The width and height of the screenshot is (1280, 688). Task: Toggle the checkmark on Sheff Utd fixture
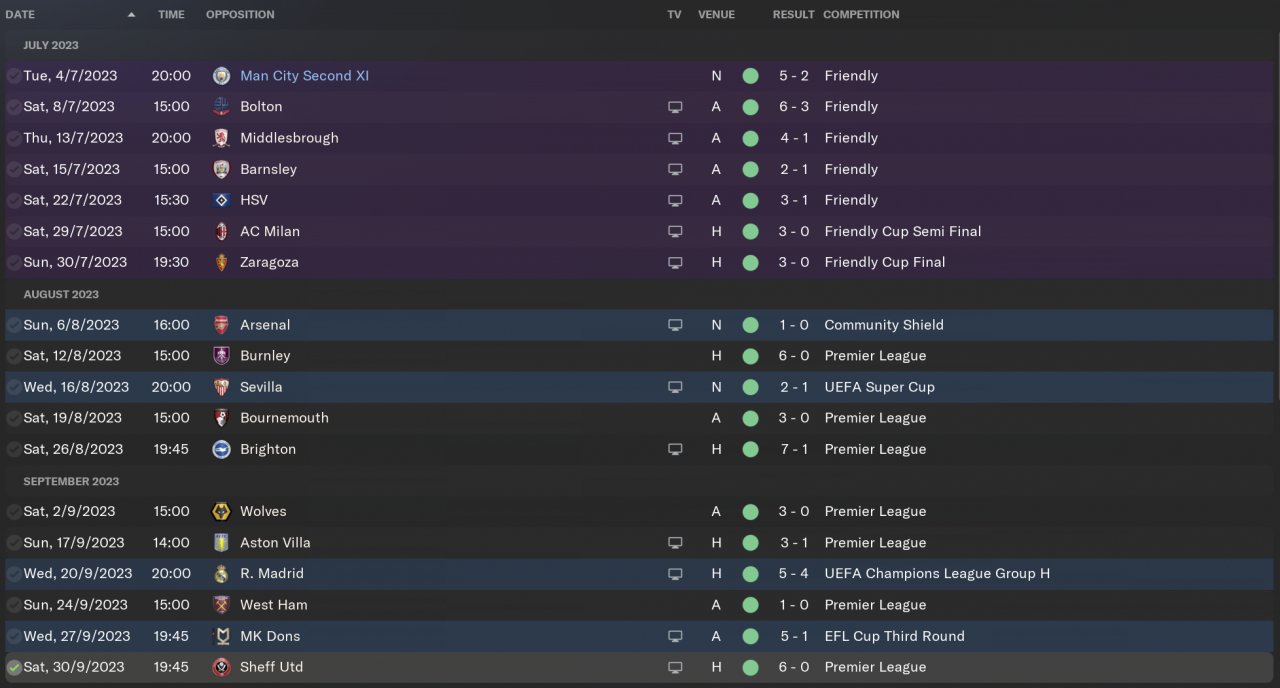[x=14, y=668]
